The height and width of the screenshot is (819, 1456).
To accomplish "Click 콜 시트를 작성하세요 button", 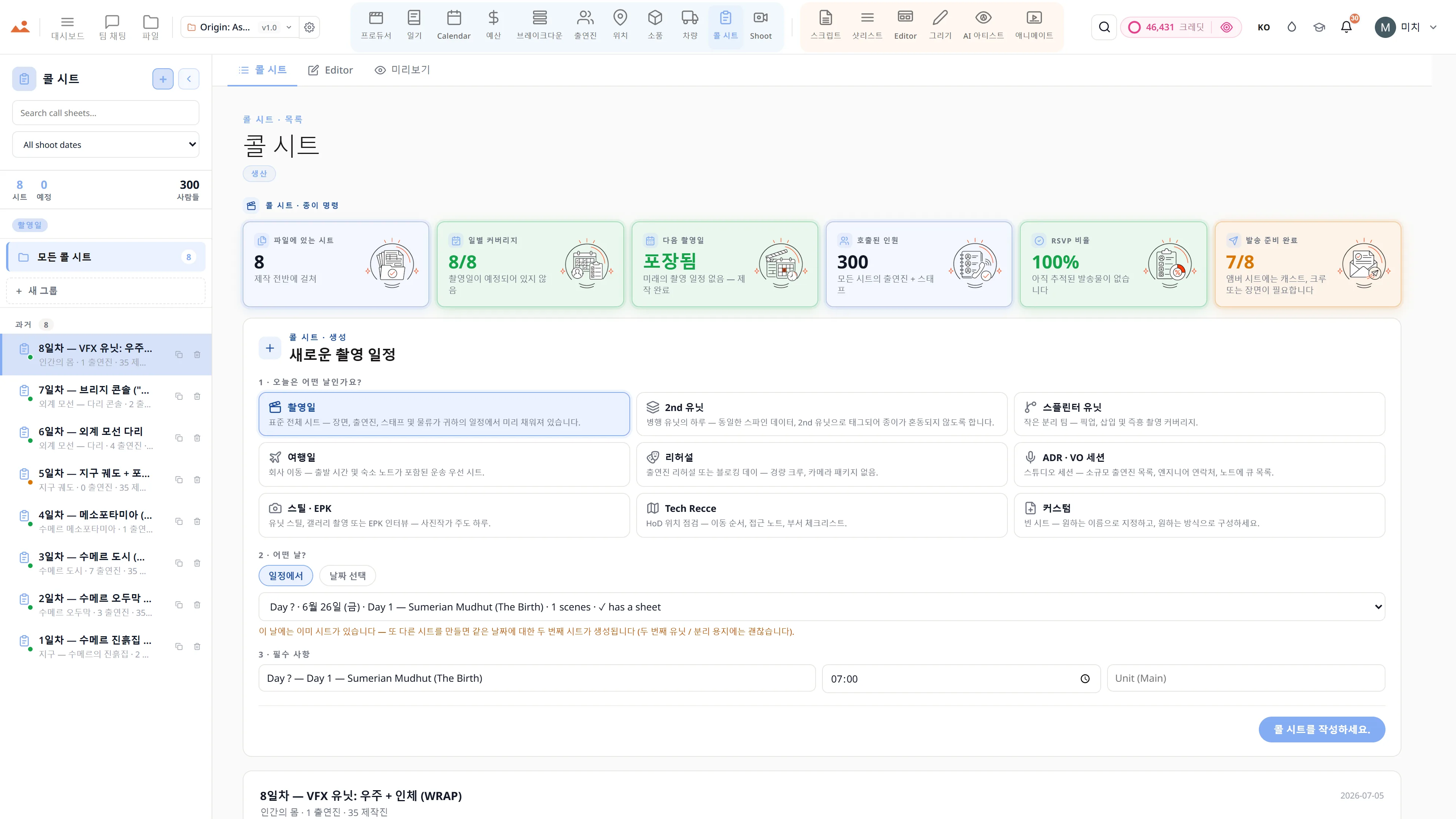I will [1321, 729].
